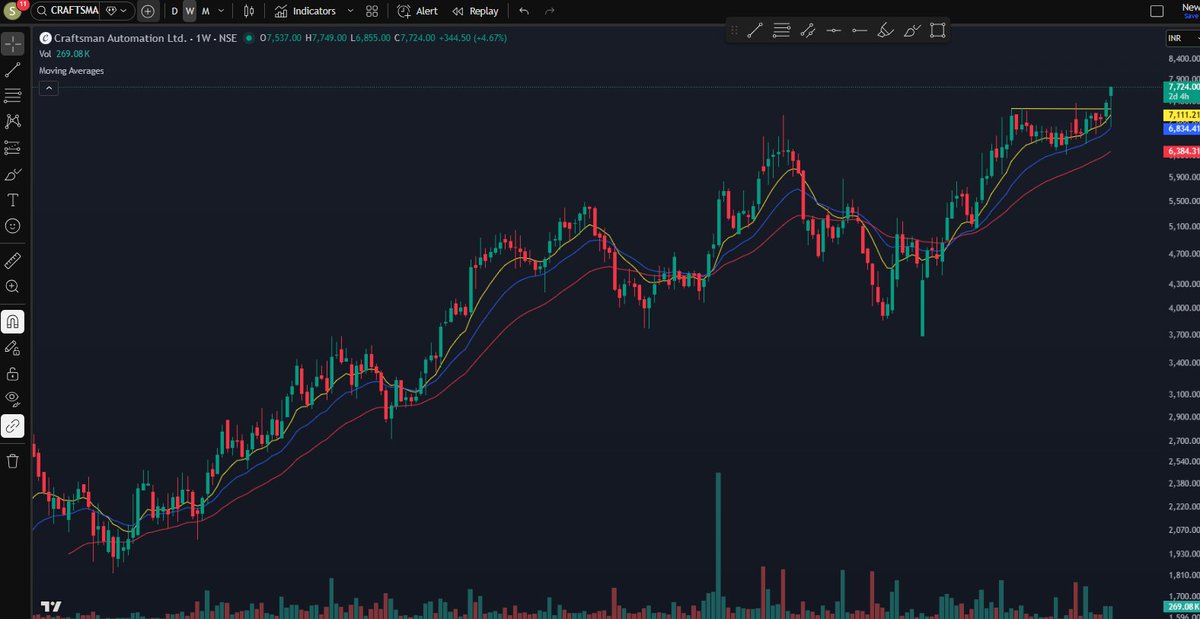
Task: Switch to the M monthly timeframe
Action: (206, 11)
